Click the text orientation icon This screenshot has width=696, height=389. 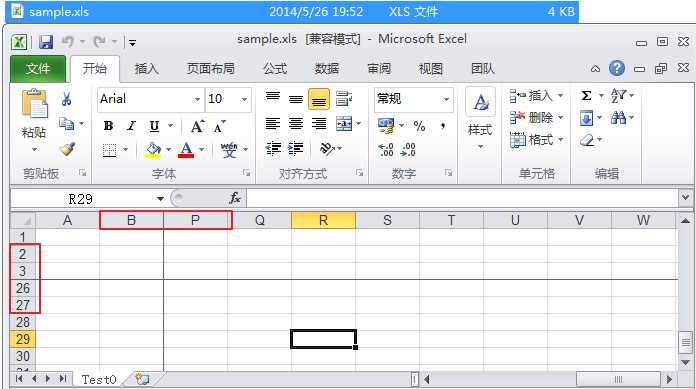pos(328,149)
